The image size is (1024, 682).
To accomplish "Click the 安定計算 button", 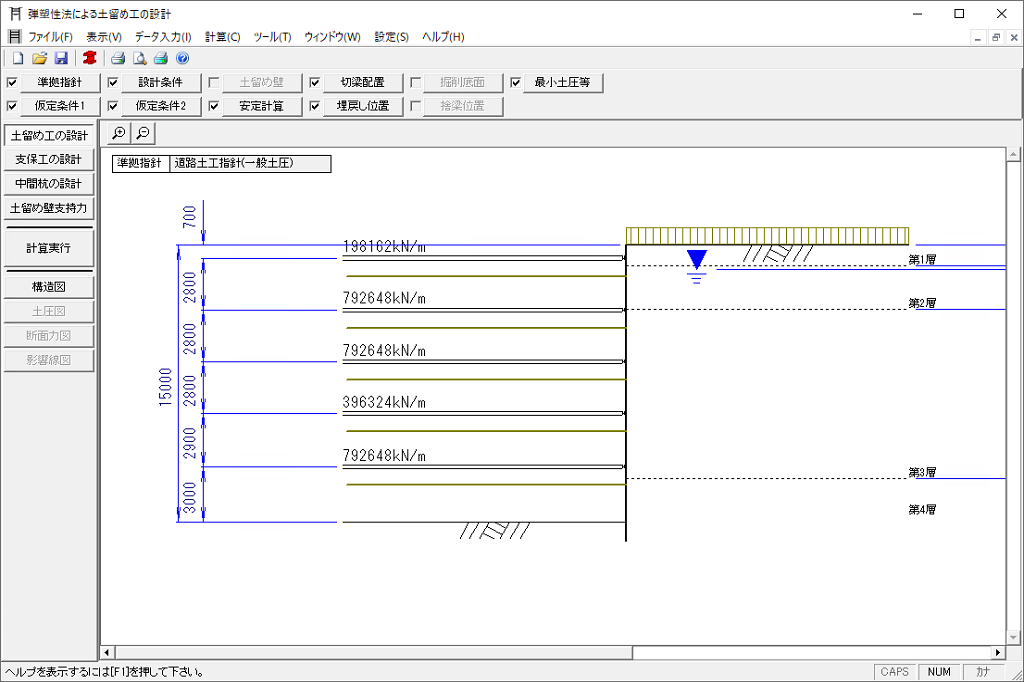I will (262, 106).
